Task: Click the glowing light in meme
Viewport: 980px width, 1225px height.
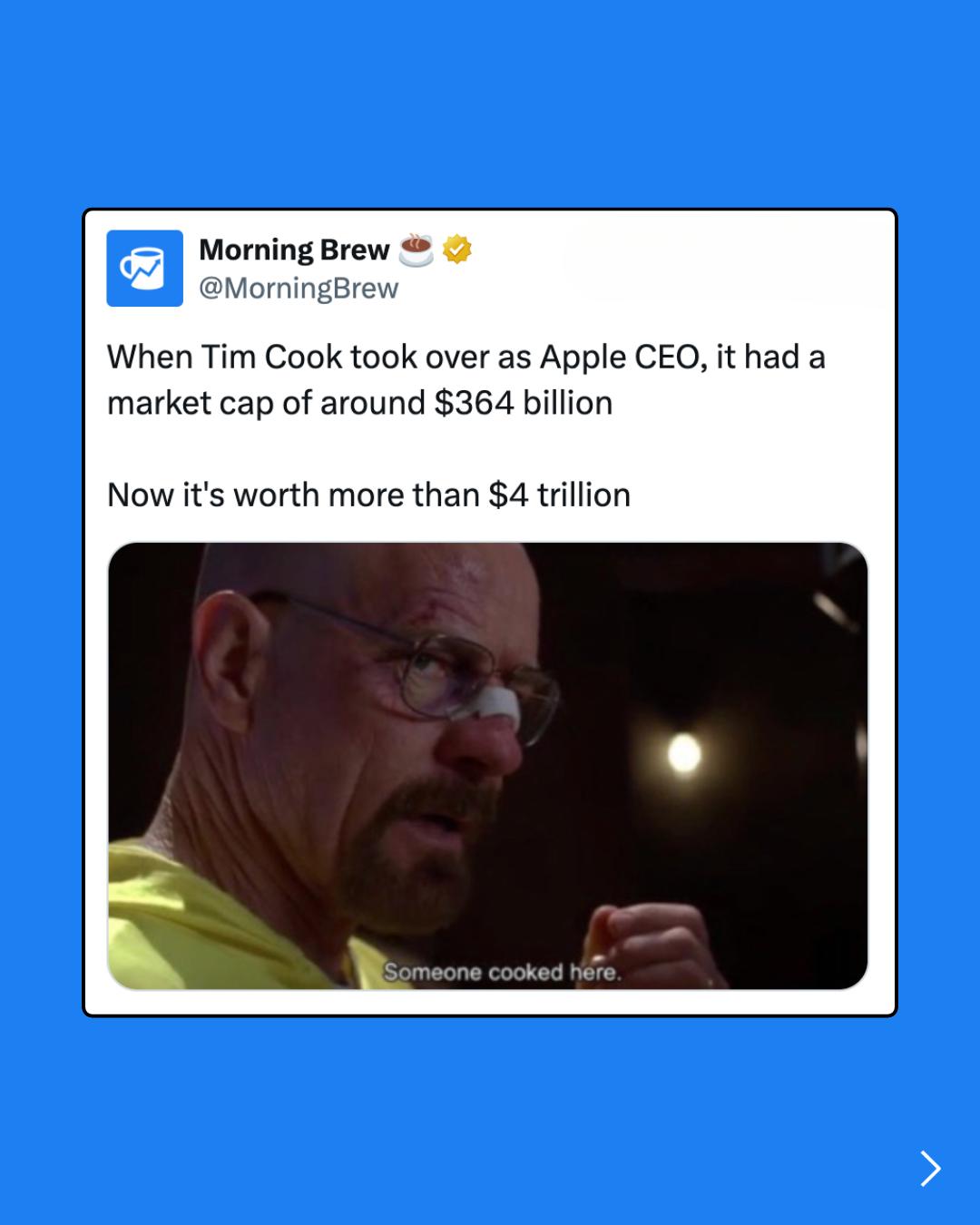Action: (684, 752)
